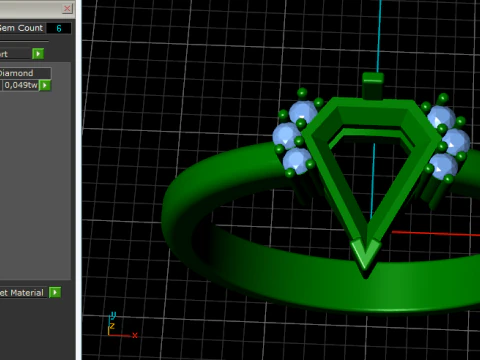
Task: Select the top-left blue gemstone
Action: tap(303, 112)
